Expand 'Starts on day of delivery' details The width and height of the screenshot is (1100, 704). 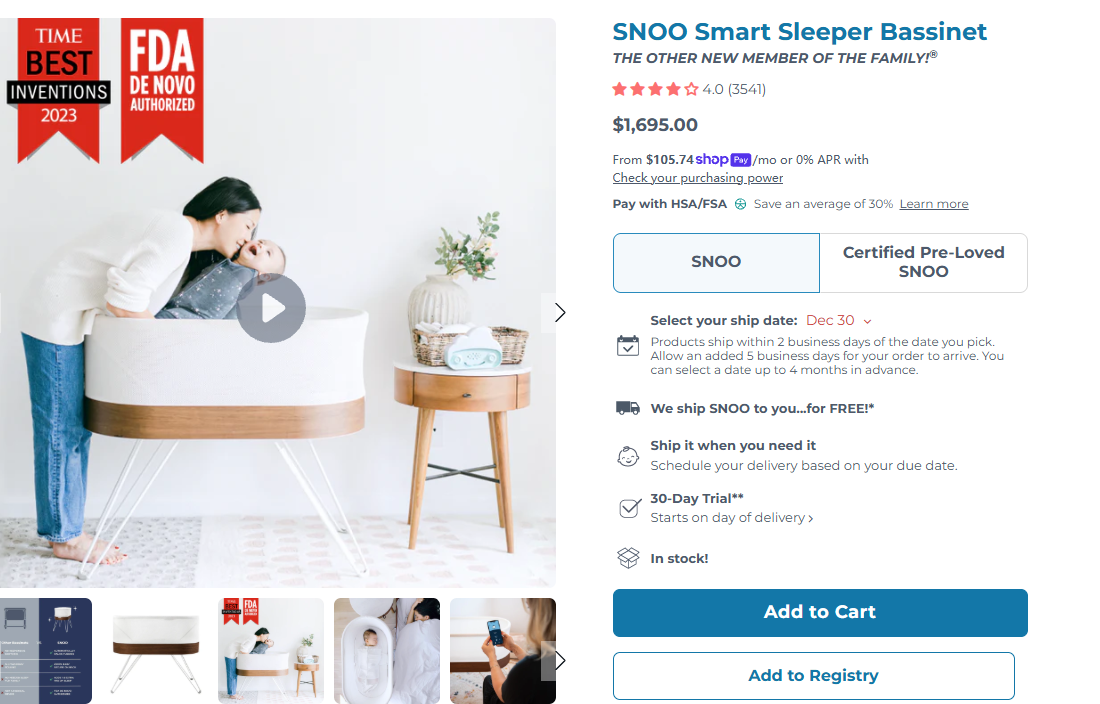click(x=732, y=517)
